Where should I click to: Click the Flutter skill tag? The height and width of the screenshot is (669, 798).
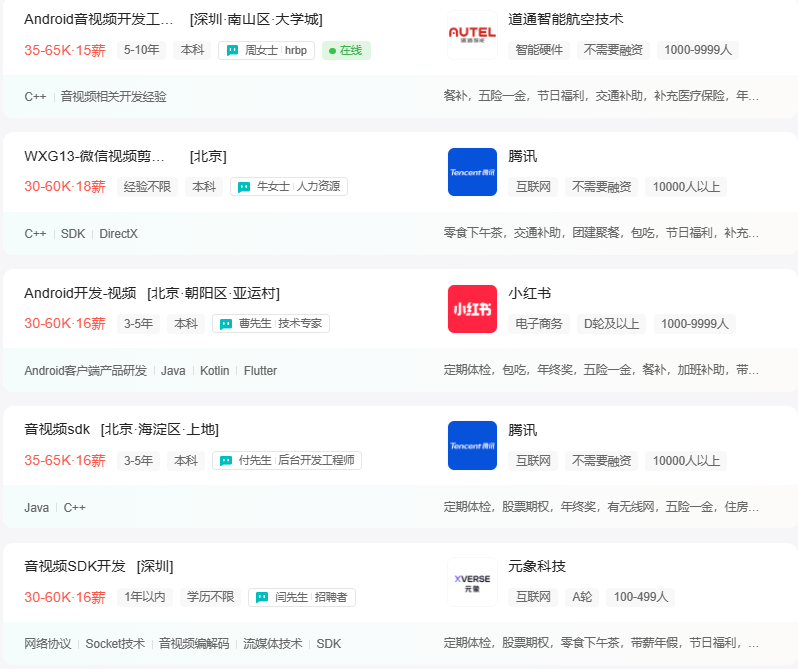(260, 371)
